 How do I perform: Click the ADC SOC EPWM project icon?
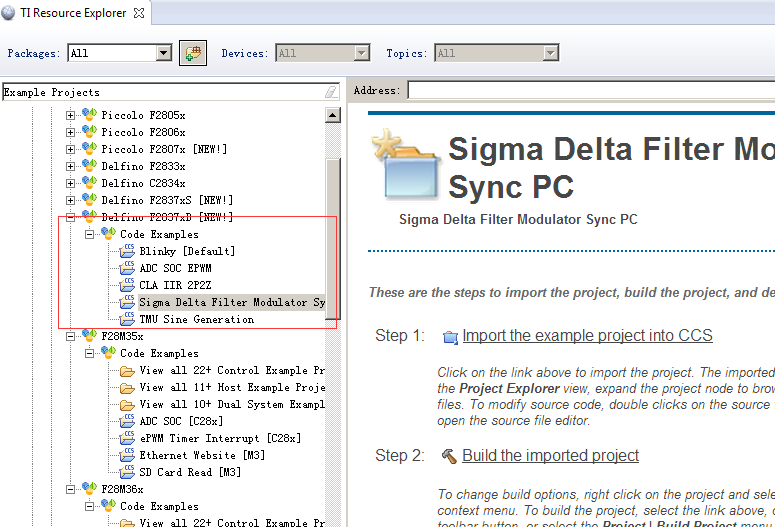tap(128, 267)
